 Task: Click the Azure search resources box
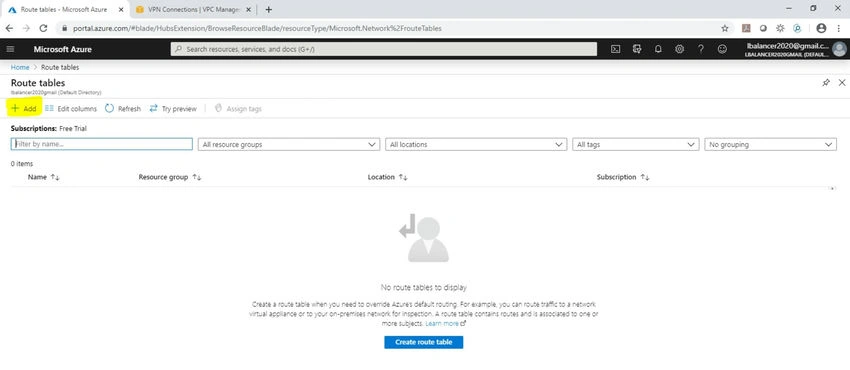point(384,49)
